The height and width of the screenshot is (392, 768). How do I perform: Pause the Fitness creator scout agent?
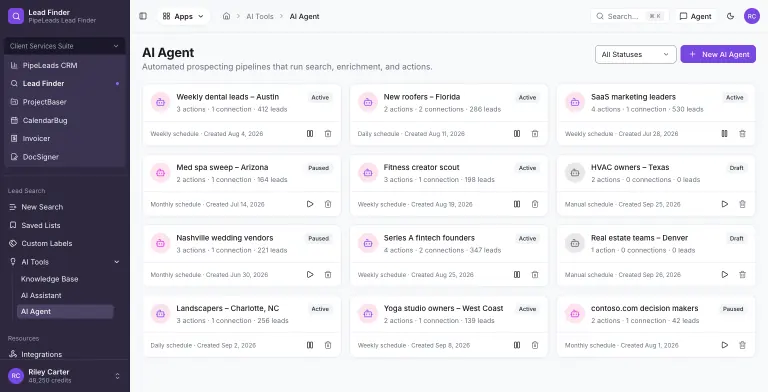click(x=517, y=204)
